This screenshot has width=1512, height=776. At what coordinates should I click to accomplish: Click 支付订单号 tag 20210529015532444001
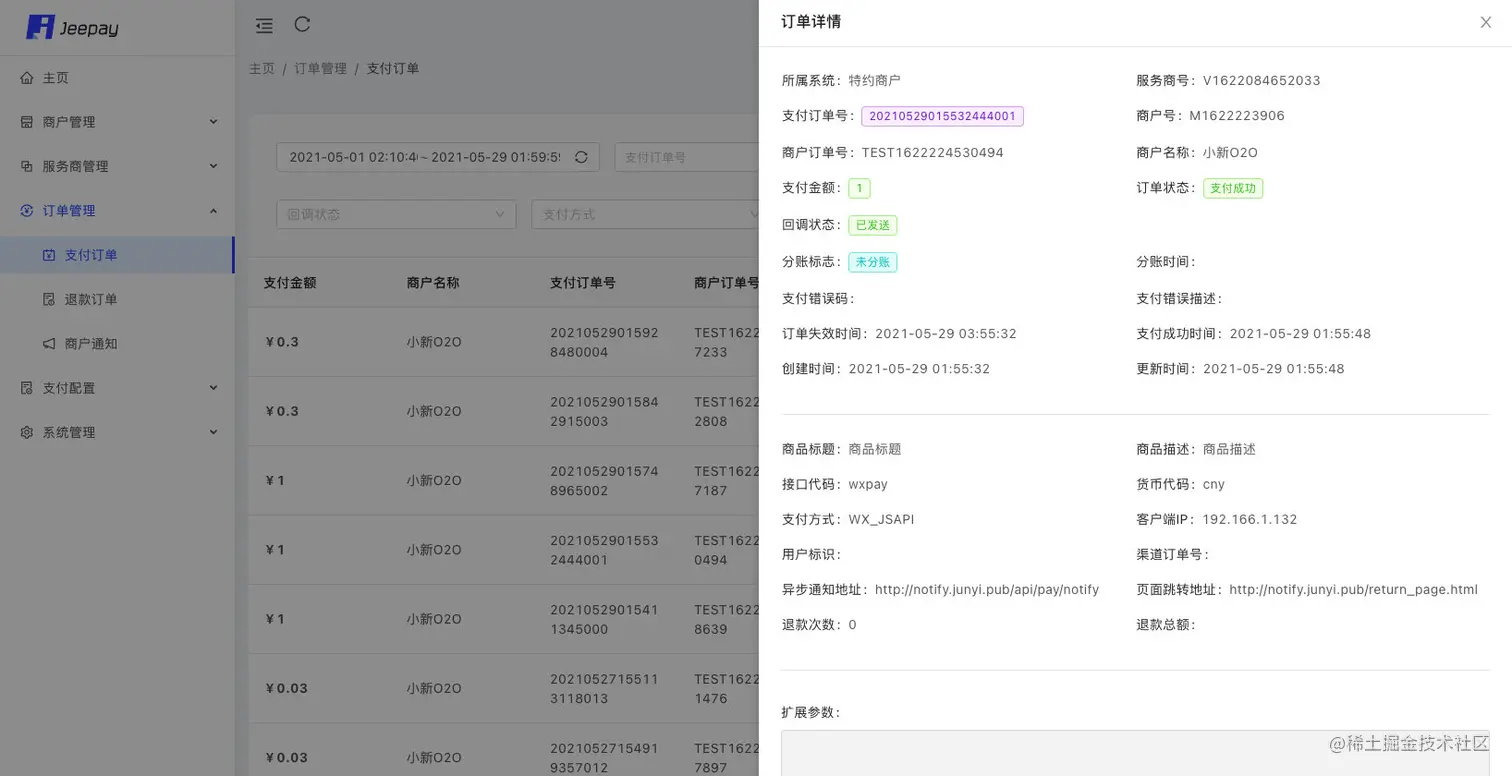(942, 116)
